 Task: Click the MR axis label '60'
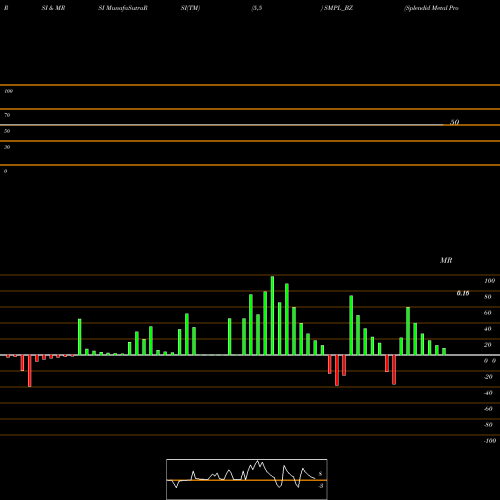pos(488,313)
